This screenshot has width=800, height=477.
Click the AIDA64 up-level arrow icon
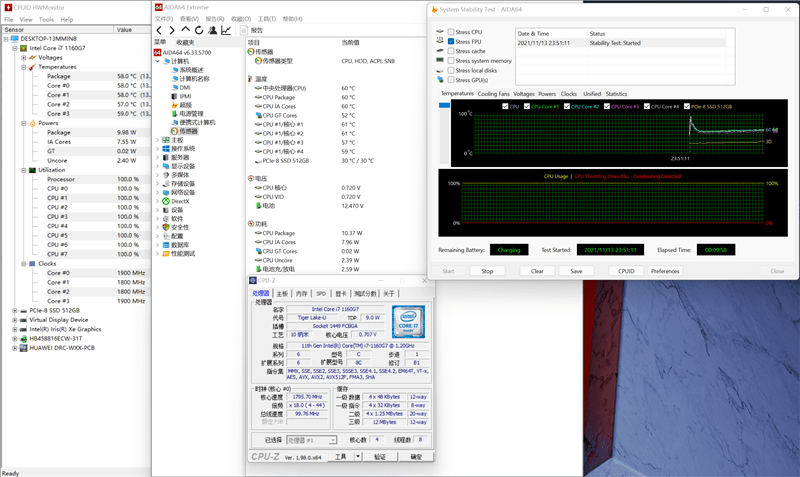tap(184, 30)
